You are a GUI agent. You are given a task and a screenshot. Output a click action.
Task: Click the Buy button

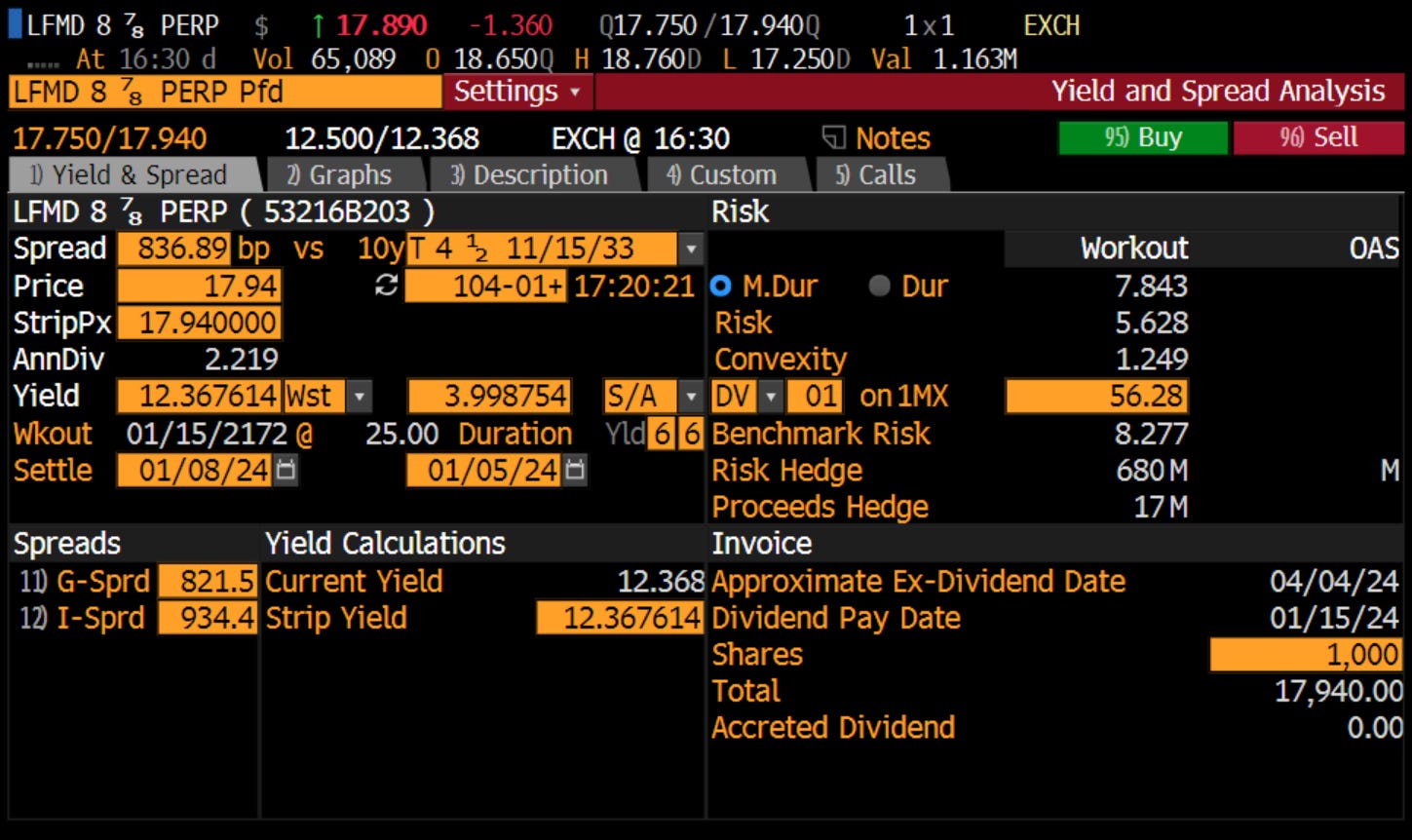[x=1142, y=138]
